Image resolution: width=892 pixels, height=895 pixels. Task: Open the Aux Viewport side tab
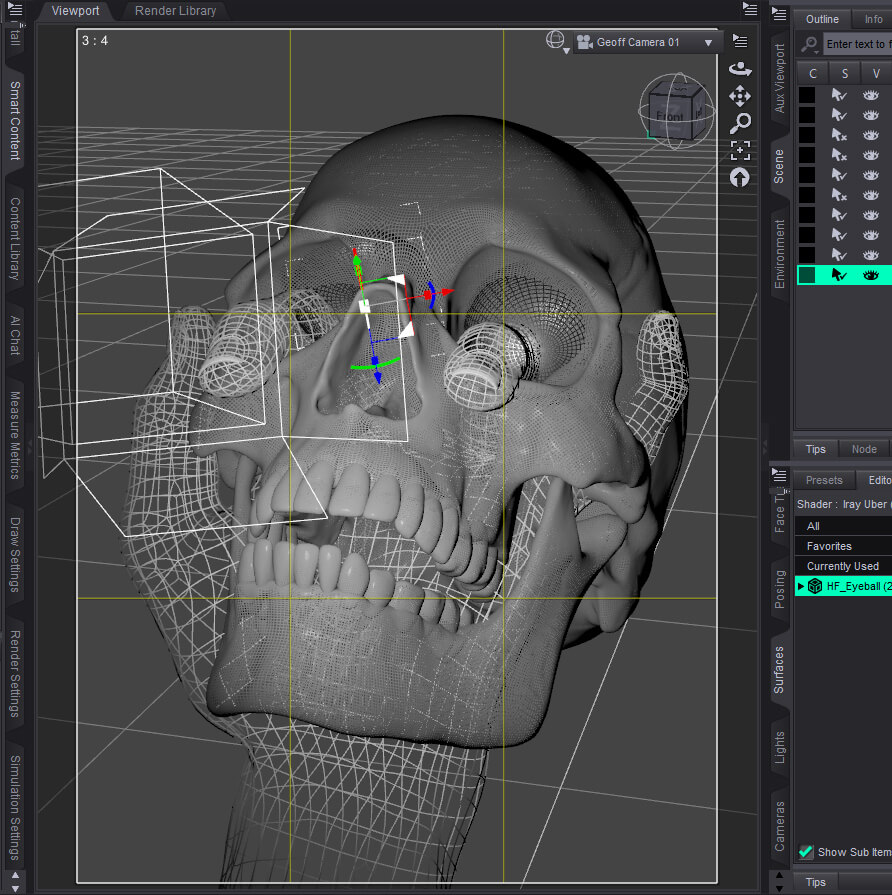tap(780, 78)
